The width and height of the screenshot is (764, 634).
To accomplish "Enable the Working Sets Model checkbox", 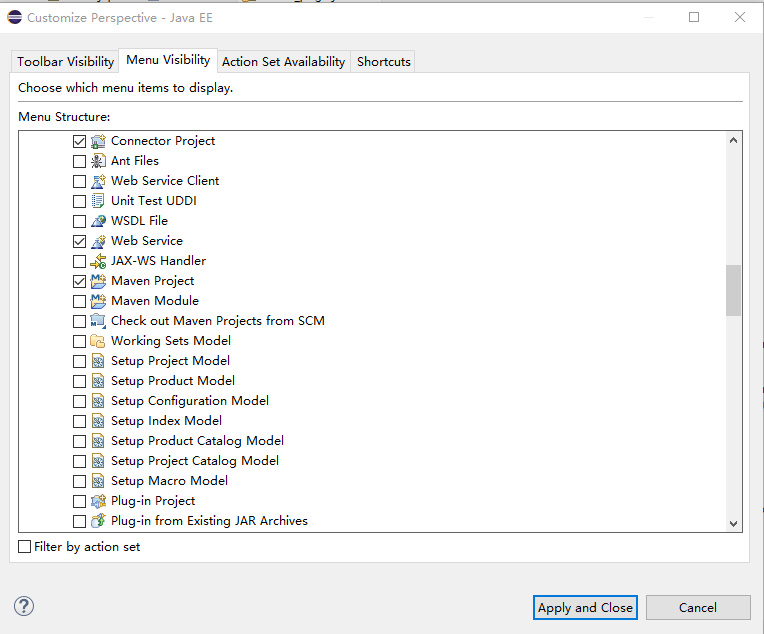I will (79, 341).
